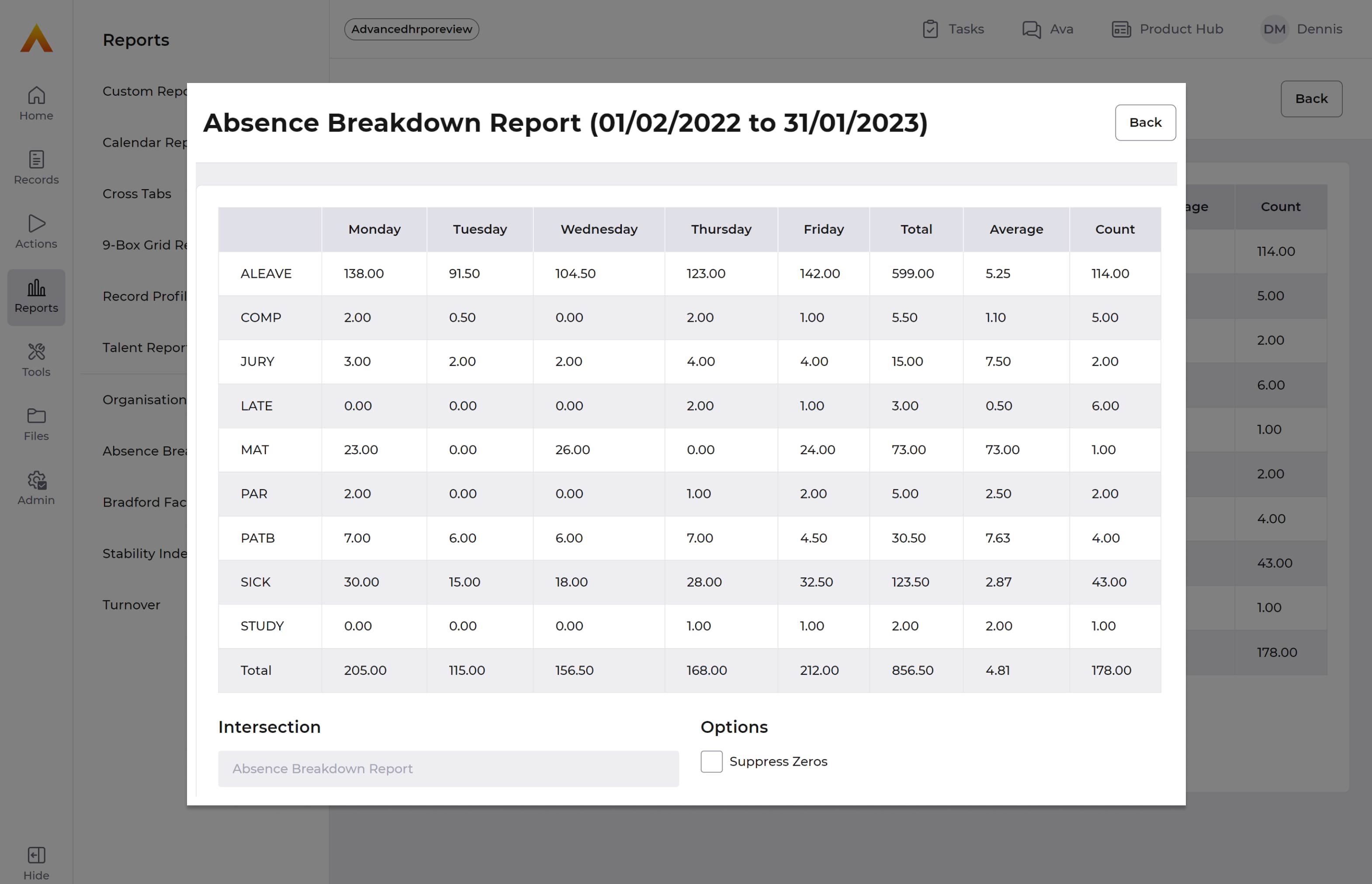Image resolution: width=1372 pixels, height=884 pixels.
Task: Click the Advancedhrporeview badge
Action: (411, 29)
